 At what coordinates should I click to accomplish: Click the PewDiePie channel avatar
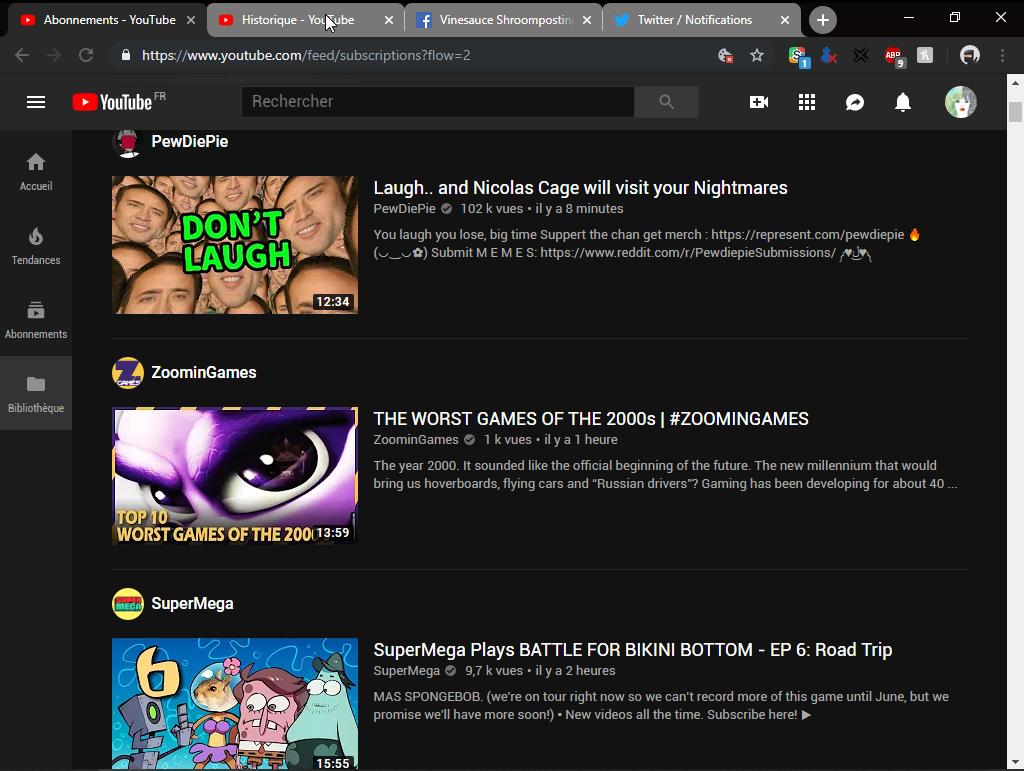(x=128, y=142)
